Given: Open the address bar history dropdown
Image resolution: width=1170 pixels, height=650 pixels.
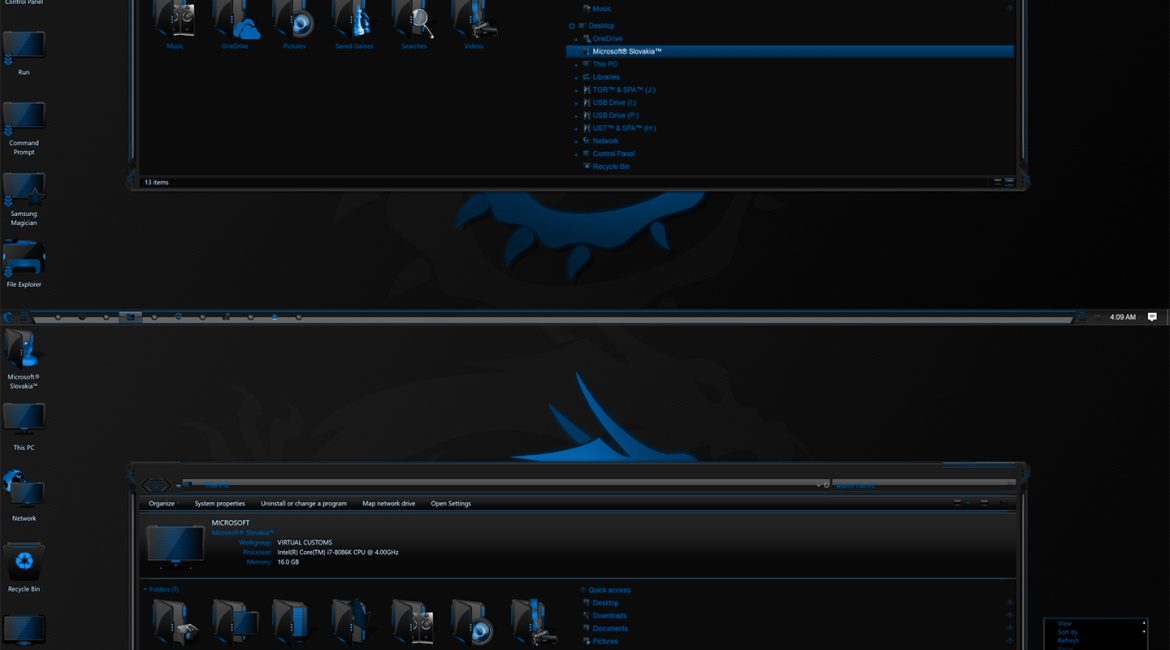Looking at the screenshot, I should click(819, 485).
